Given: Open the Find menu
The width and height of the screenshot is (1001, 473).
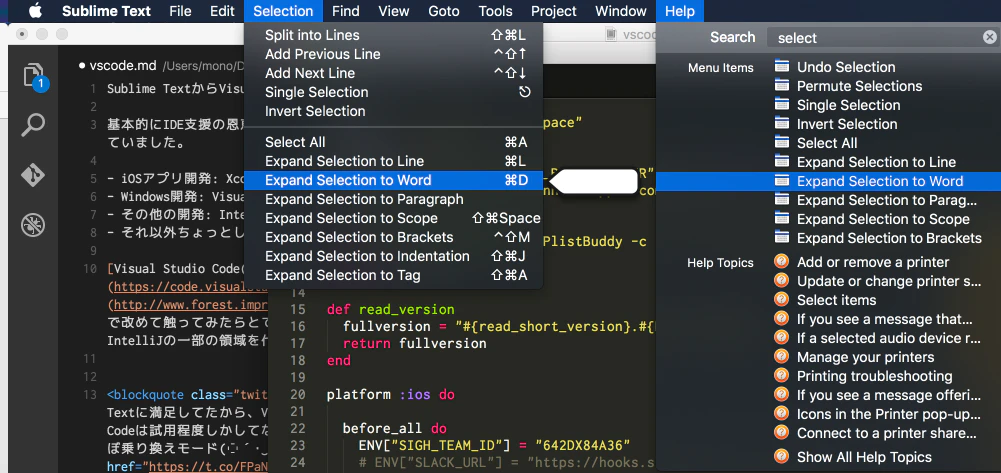Looking at the screenshot, I should (x=345, y=11).
